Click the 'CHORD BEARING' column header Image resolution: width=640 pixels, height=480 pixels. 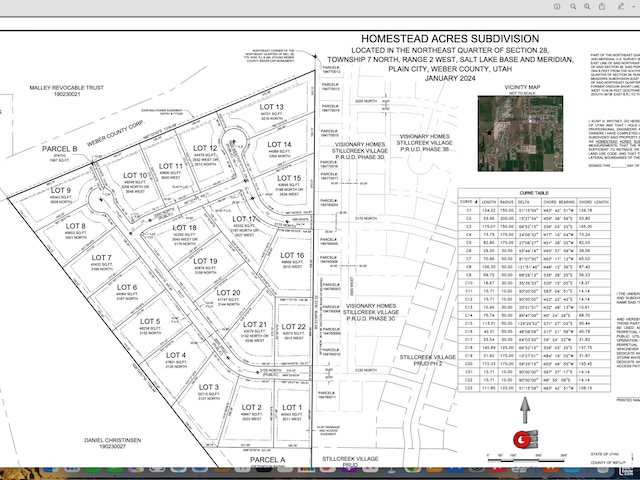tap(559, 202)
